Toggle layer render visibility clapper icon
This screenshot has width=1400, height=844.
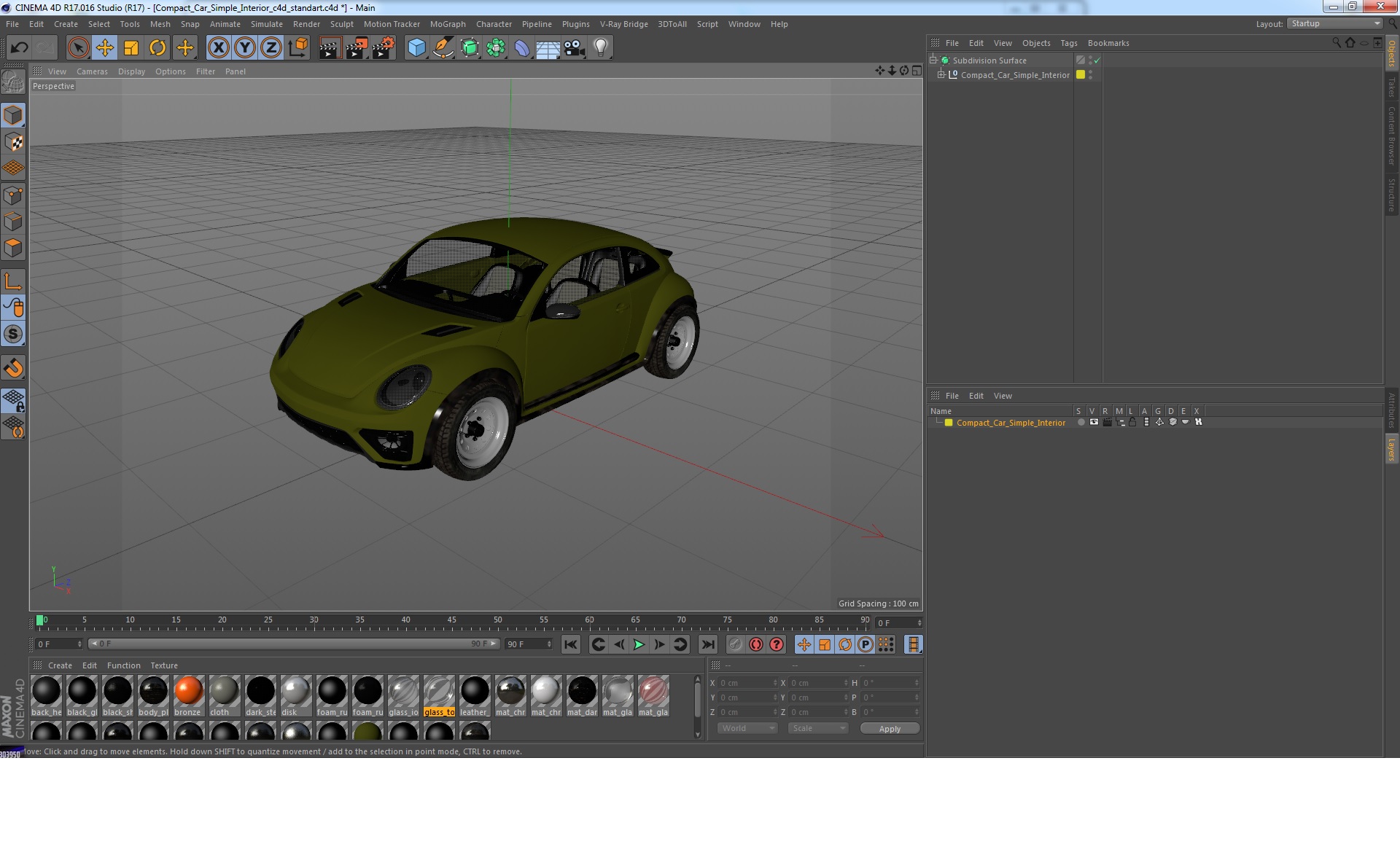pos(1107,422)
